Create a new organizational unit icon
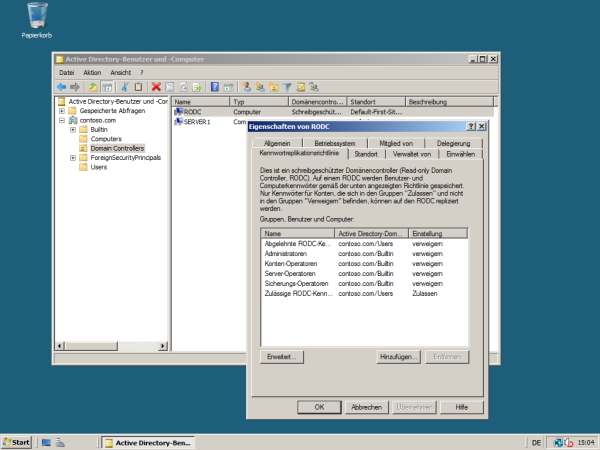The height and width of the screenshot is (450, 600). click(274, 87)
